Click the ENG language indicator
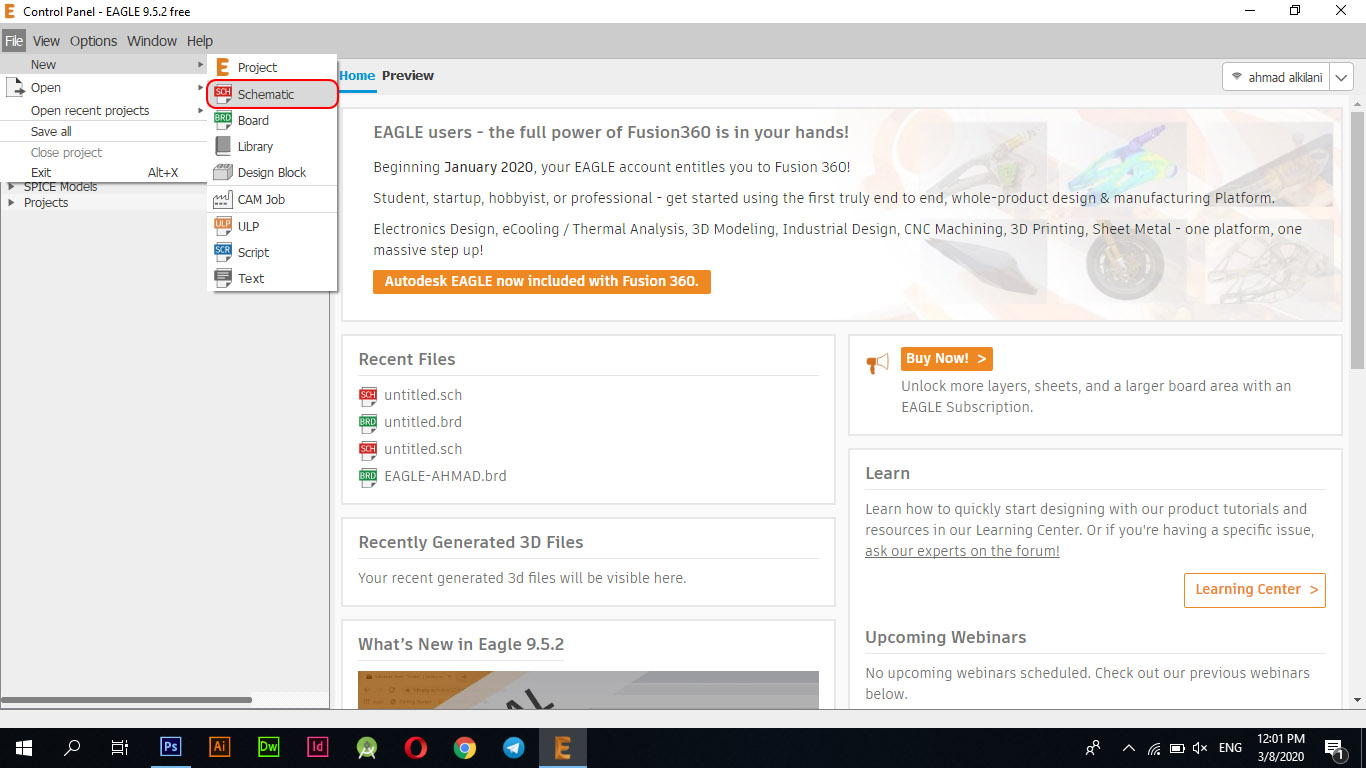 (x=1230, y=747)
